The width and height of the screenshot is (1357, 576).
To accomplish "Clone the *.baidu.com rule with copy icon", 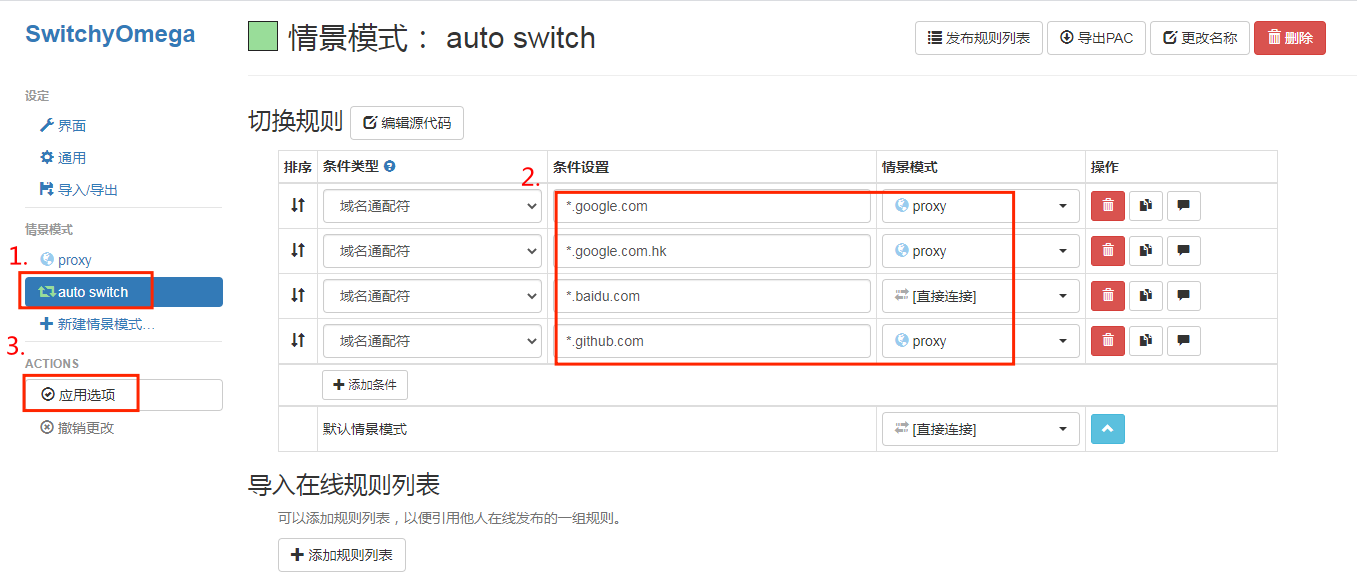I will 1146,296.
